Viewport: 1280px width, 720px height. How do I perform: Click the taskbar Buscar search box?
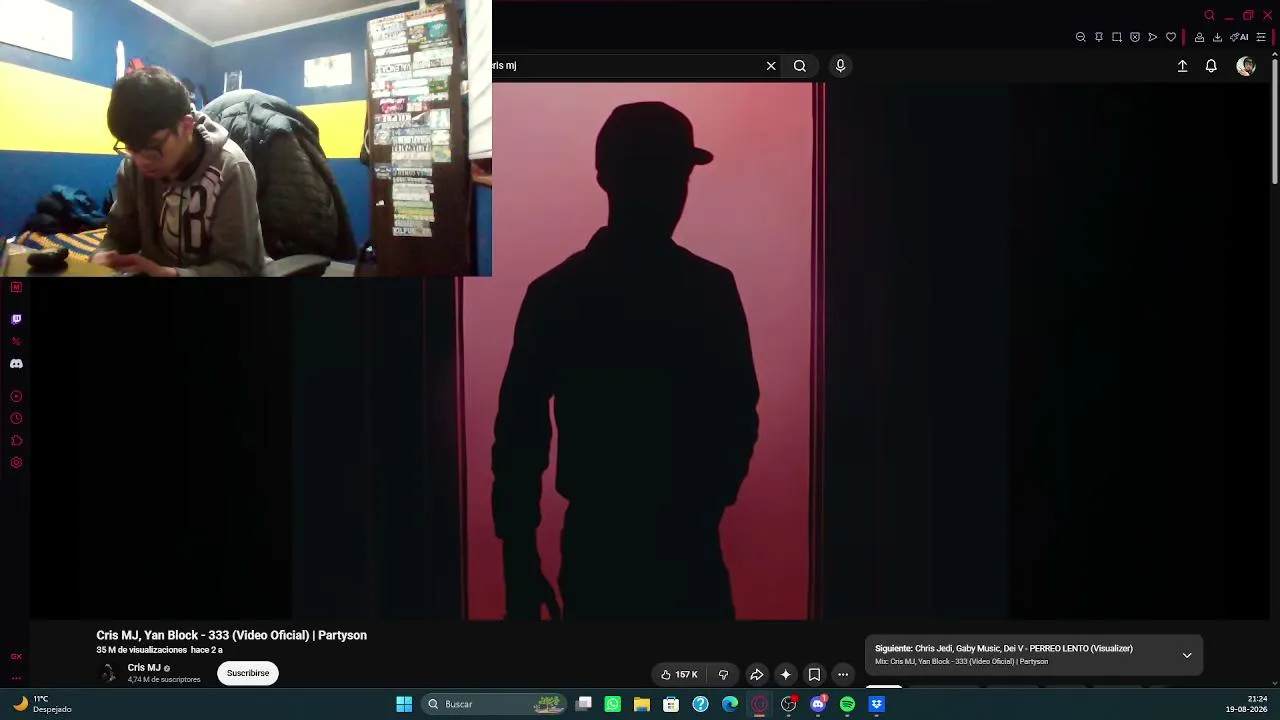[494, 704]
